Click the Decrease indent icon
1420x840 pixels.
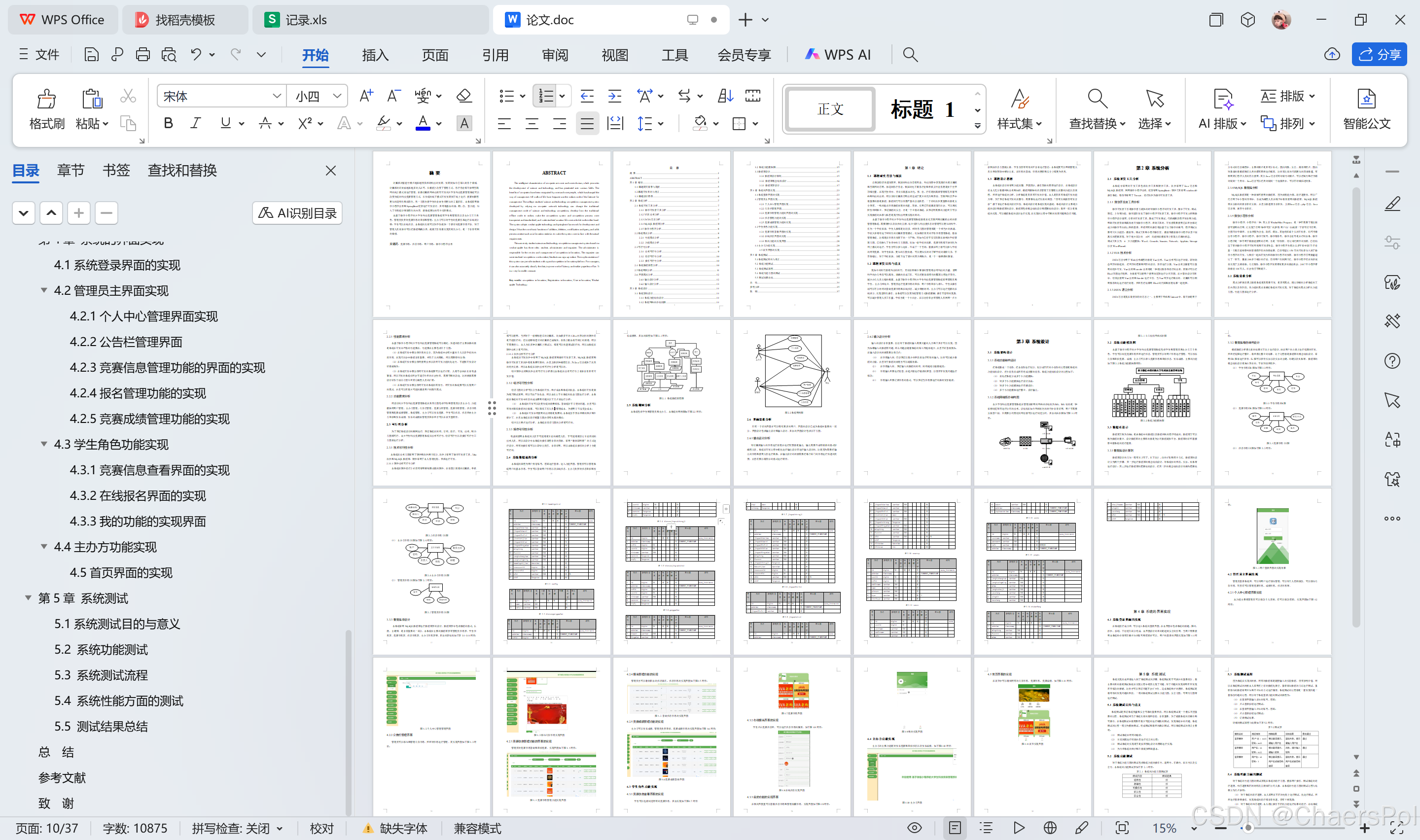point(587,96)
